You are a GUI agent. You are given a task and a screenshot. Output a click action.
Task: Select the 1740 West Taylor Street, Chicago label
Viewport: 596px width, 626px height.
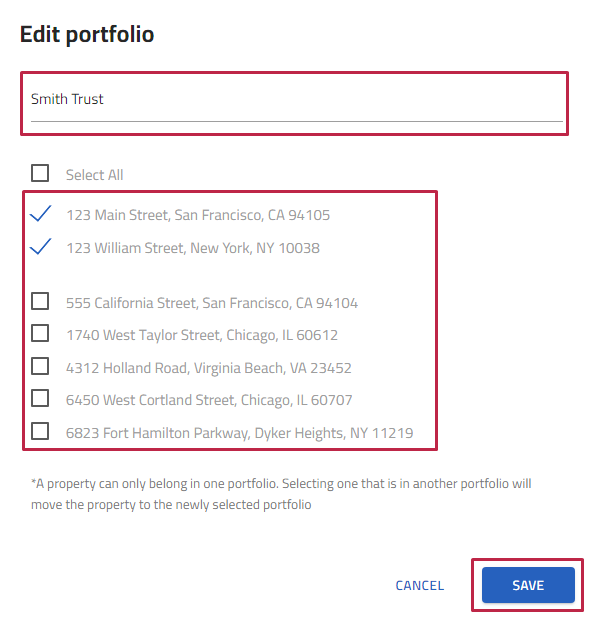(202, 335)
